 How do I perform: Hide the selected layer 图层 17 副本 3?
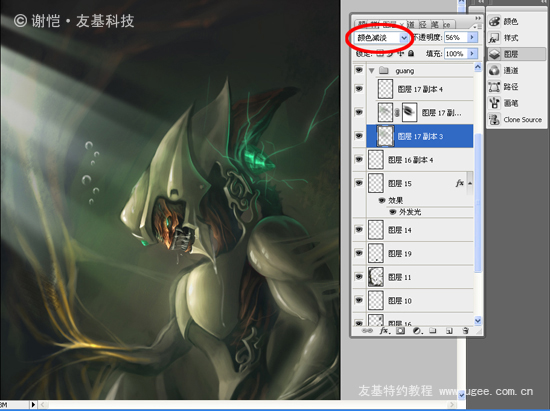click(359, 136)
